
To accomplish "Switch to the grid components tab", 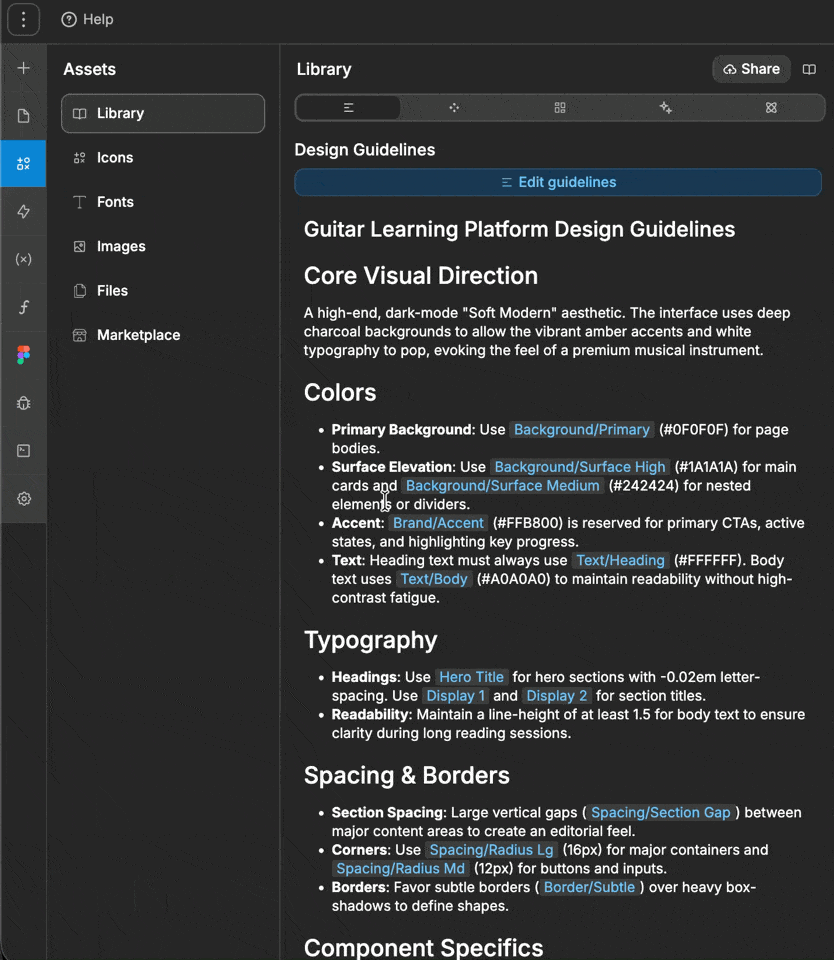I will coord(560,108).
